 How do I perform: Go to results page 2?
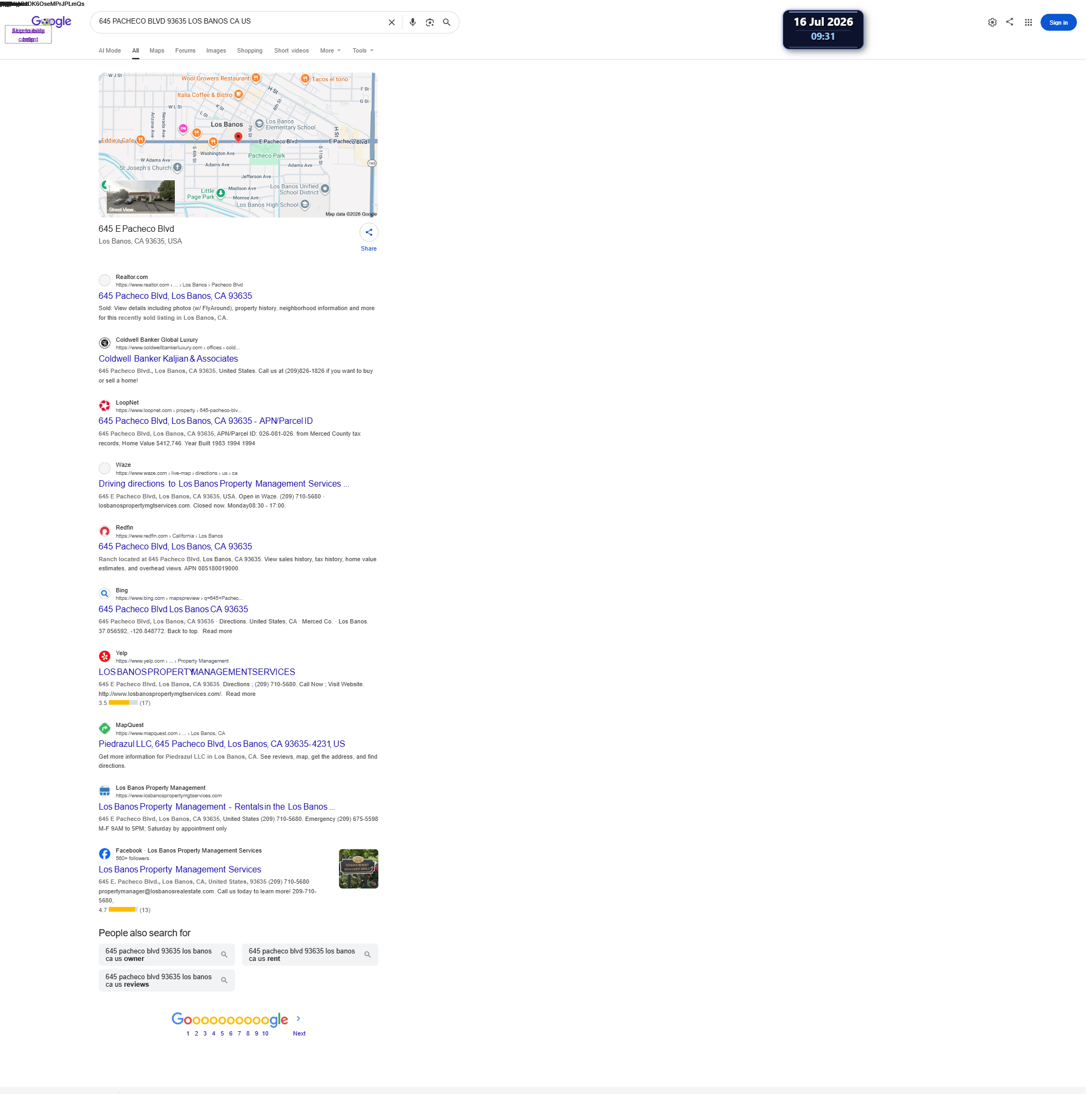197,1039
